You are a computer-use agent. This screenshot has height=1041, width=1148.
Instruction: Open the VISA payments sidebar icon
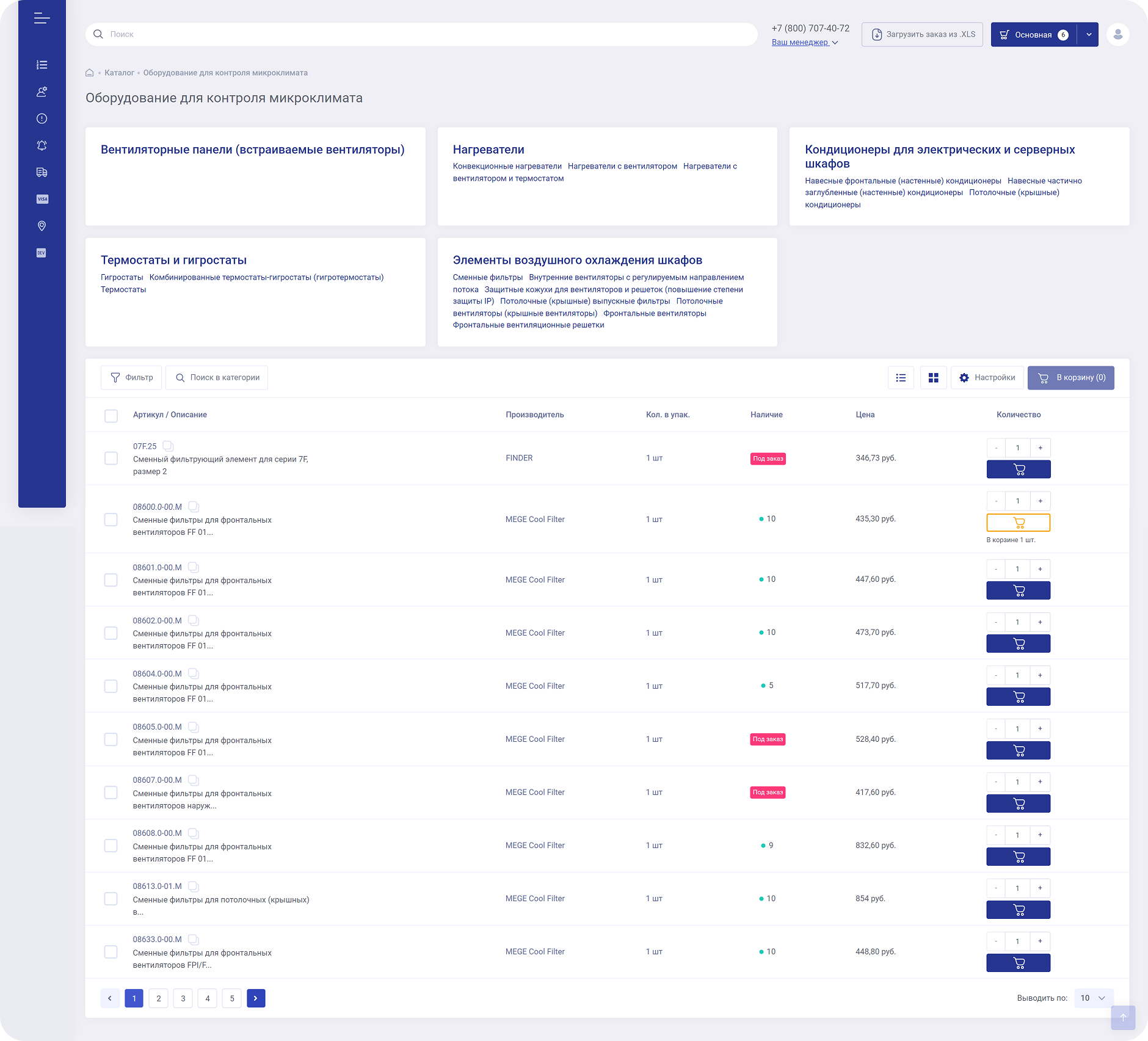tap(42, 199)
